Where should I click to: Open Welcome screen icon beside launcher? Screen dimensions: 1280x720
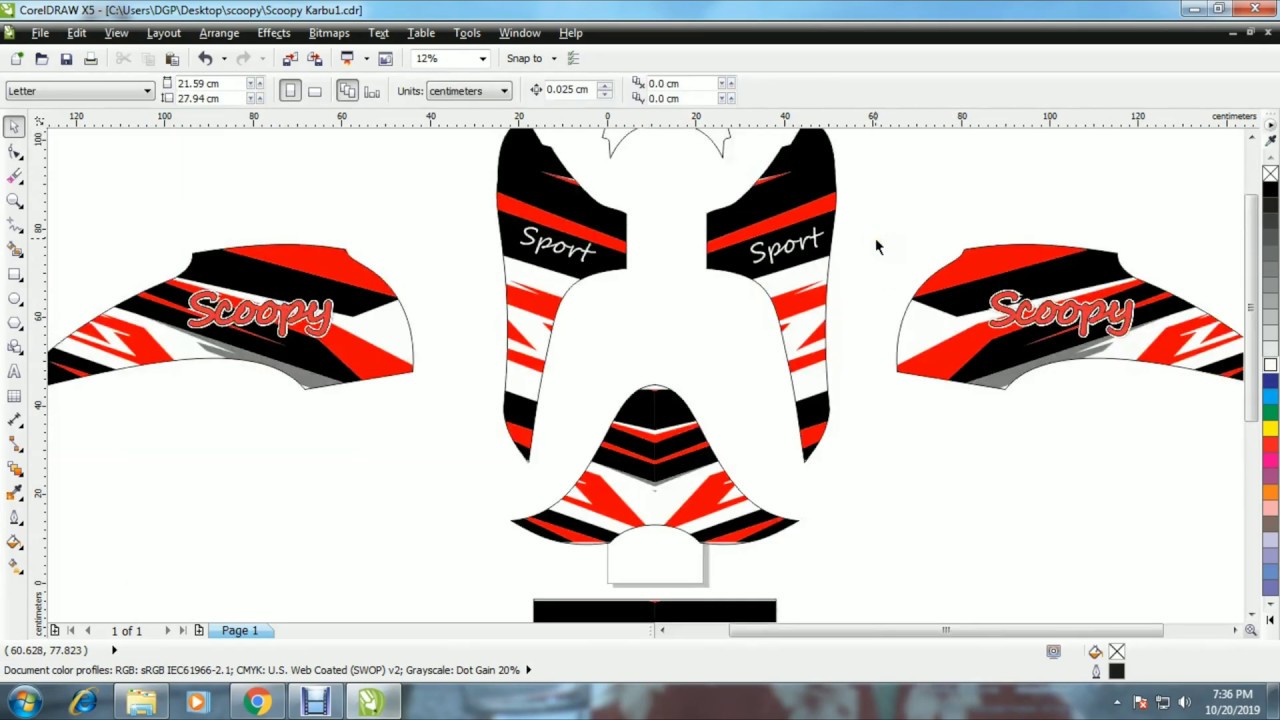[385, 59]
